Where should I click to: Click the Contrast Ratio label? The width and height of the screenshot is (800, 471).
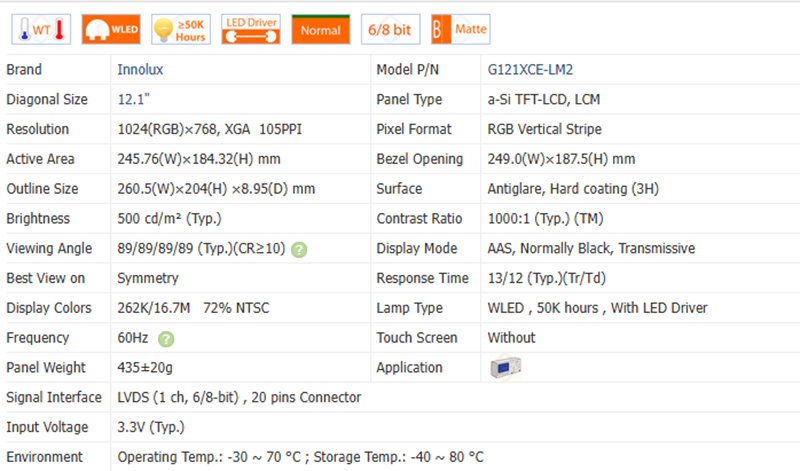419,218
